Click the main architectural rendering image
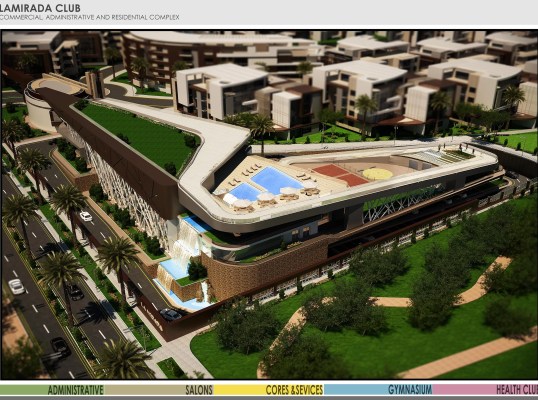 pyautogui.click(x=269, y=204)
